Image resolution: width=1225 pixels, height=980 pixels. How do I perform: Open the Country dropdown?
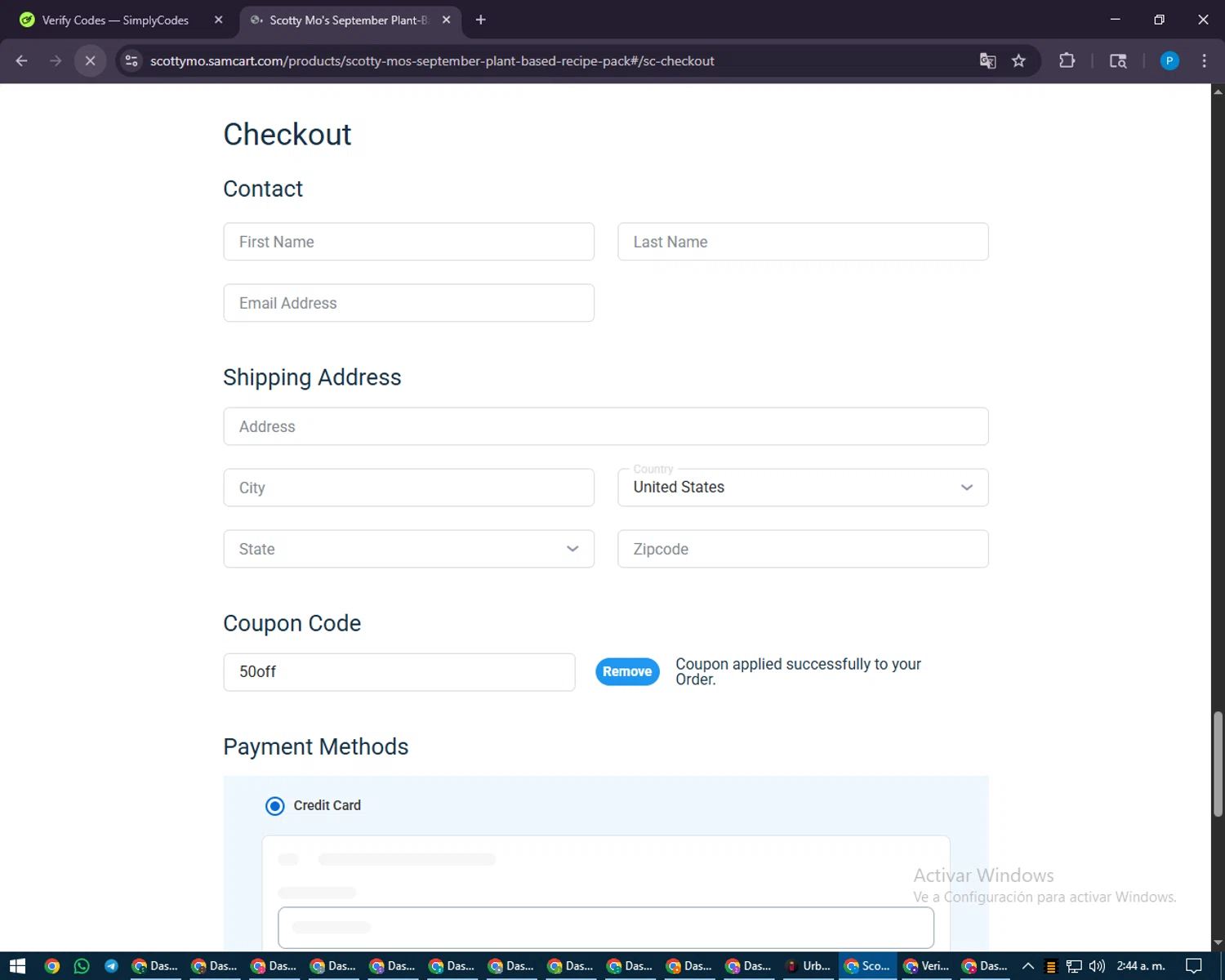(x=803, y=488)
